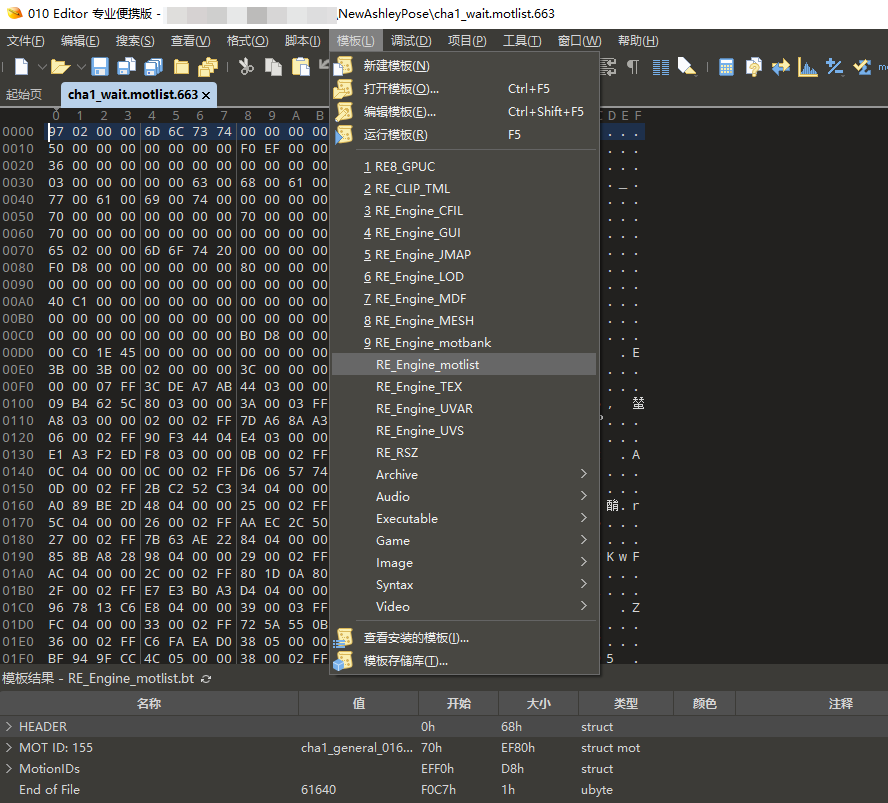Click the Convert arrows icon
The width and height of the screenshot is (888, 803).
point(780,67)
